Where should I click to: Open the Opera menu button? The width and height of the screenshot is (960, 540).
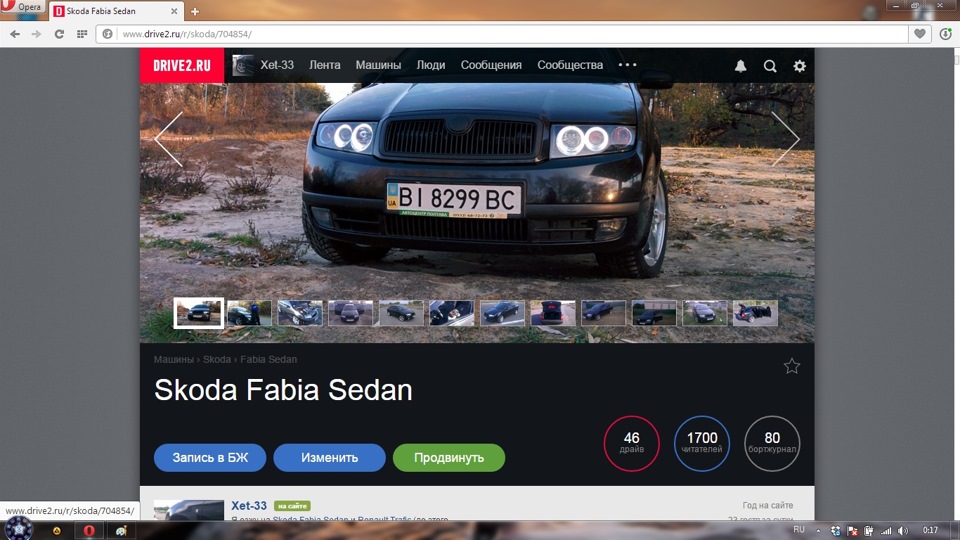coord(22,7)
